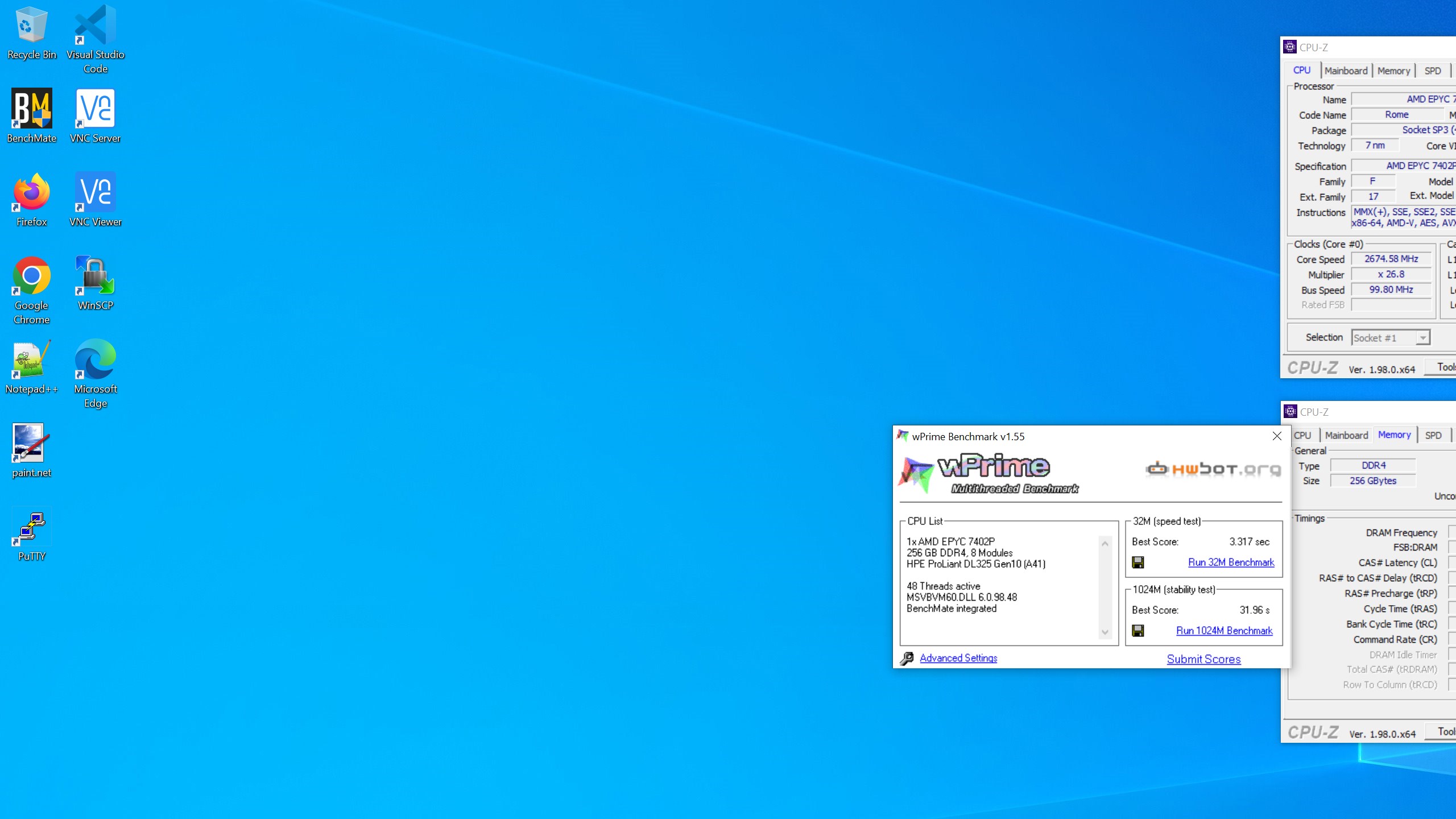
Task: Click the wPrime title bar icon
Action: (903, 436)
